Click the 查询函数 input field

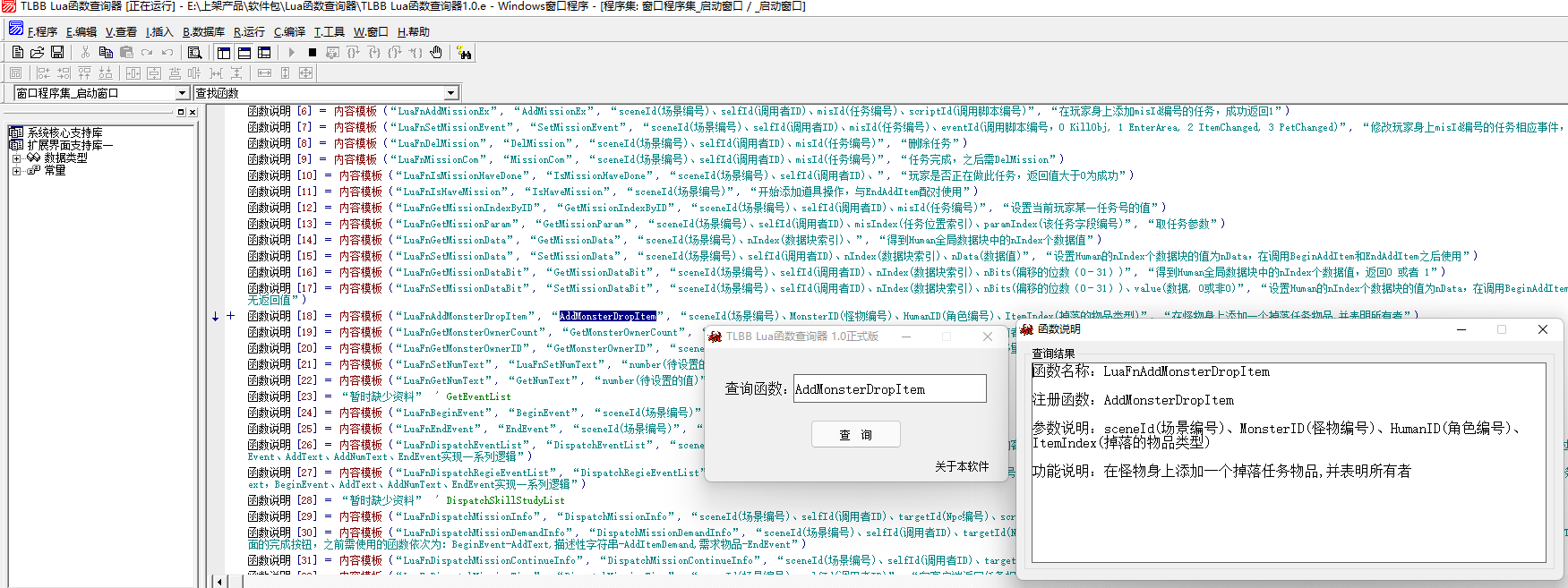coord(889,389)
